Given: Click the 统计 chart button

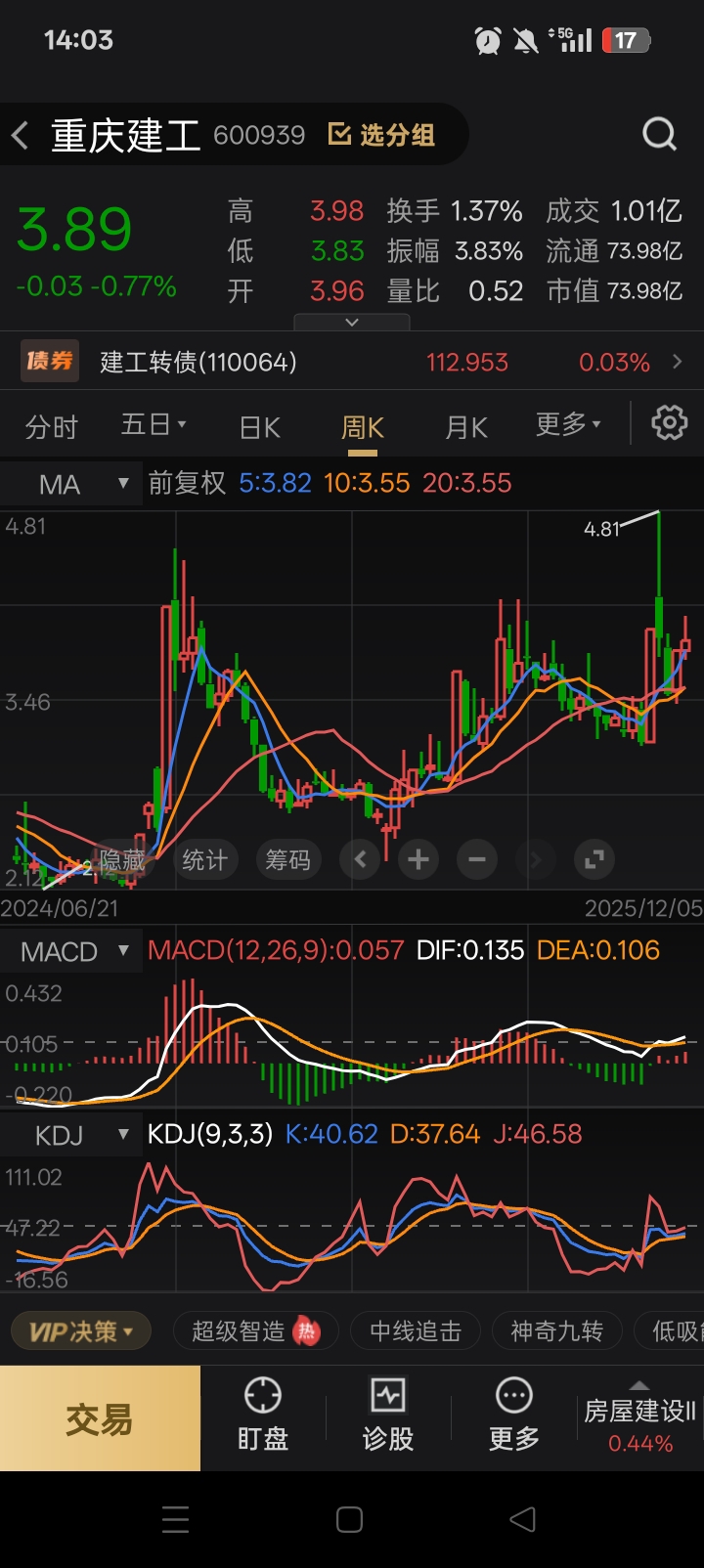Looking at the screenshot, I should click(x=204, y=860).
